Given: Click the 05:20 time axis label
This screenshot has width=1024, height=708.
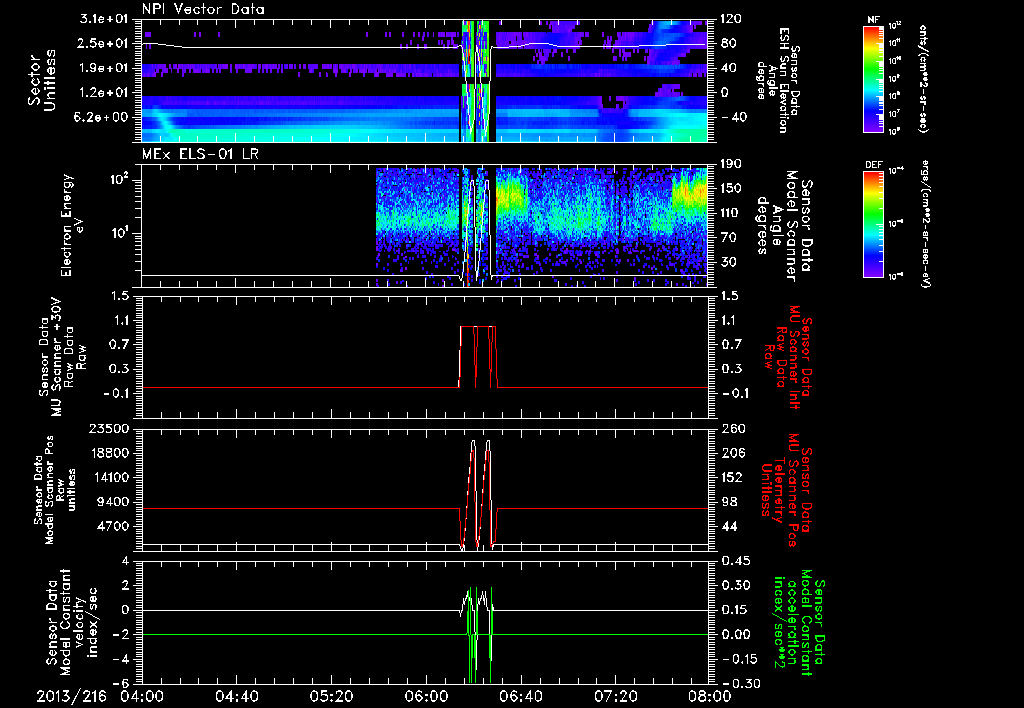Looking at the screenshot, I should 331,695.
